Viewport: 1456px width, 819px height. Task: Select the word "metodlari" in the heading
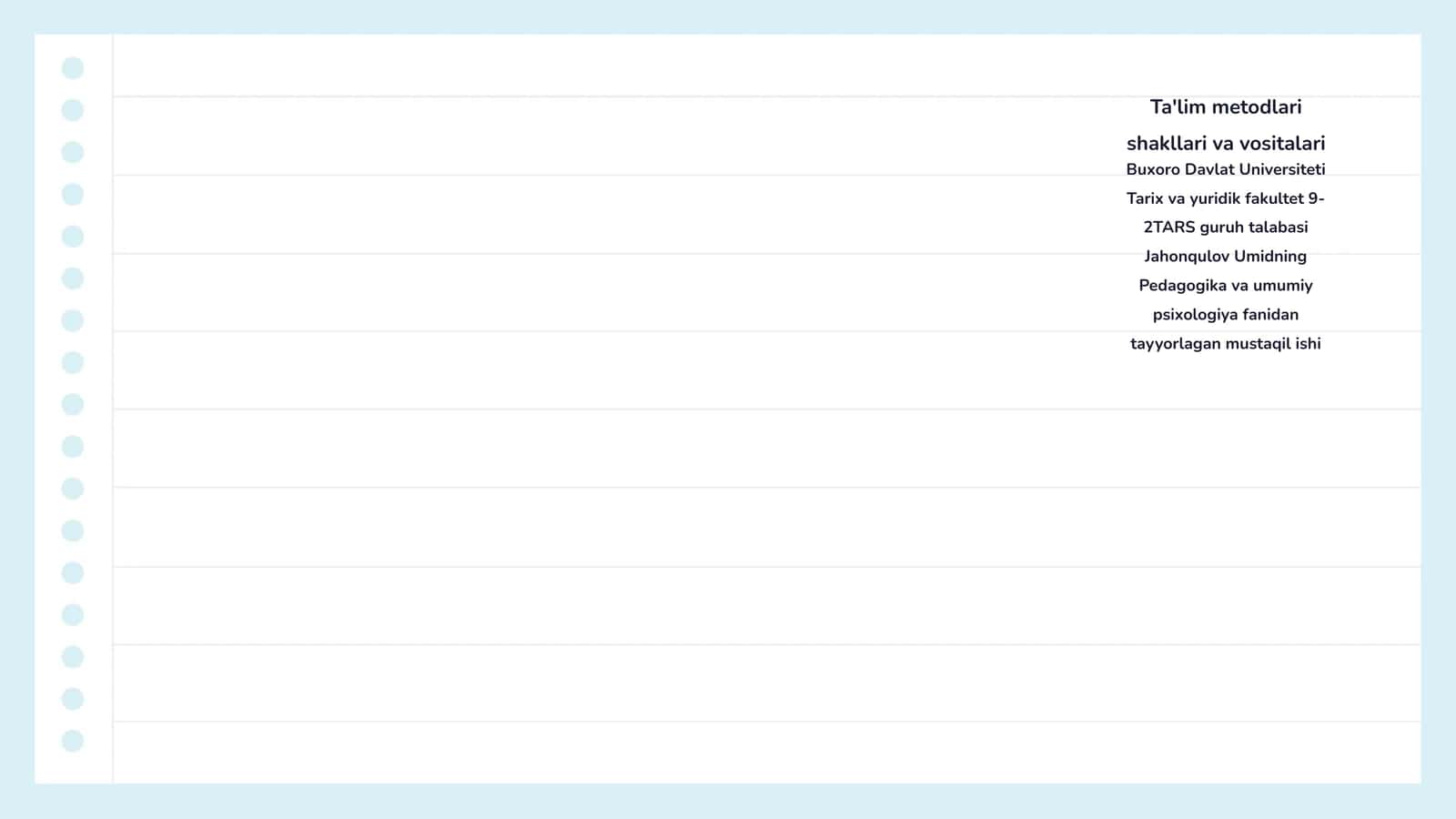1257,107
